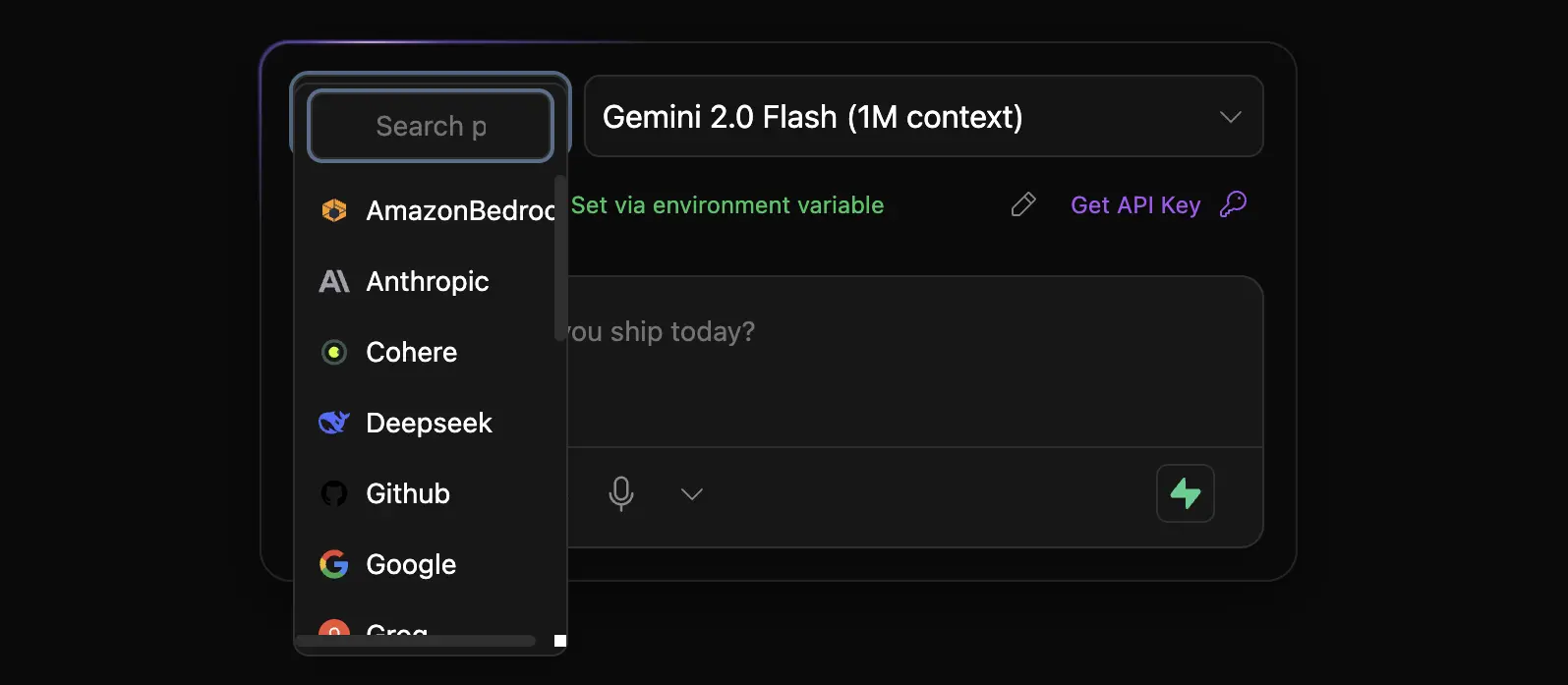Click the Cohere logo icon
Viewport: 1568px width, 685px height.
coord(334,352)
